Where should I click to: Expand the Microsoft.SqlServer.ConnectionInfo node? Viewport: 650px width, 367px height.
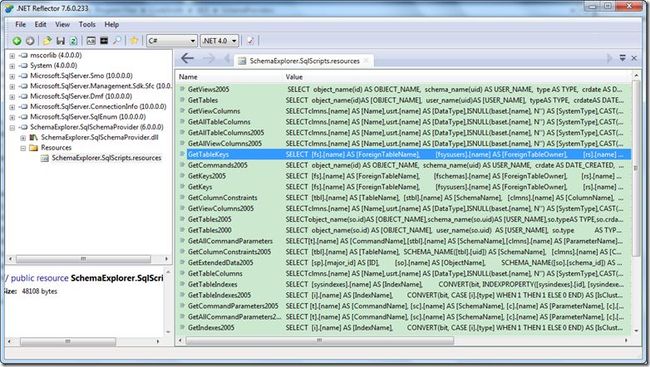[x=12, y=107]
